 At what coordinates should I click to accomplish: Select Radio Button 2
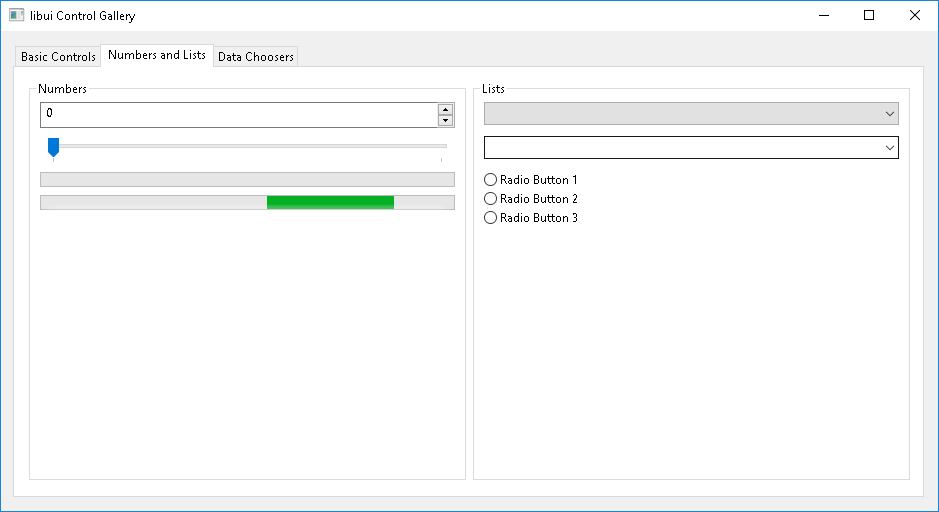pyautogui.click(x=531, y=199)
